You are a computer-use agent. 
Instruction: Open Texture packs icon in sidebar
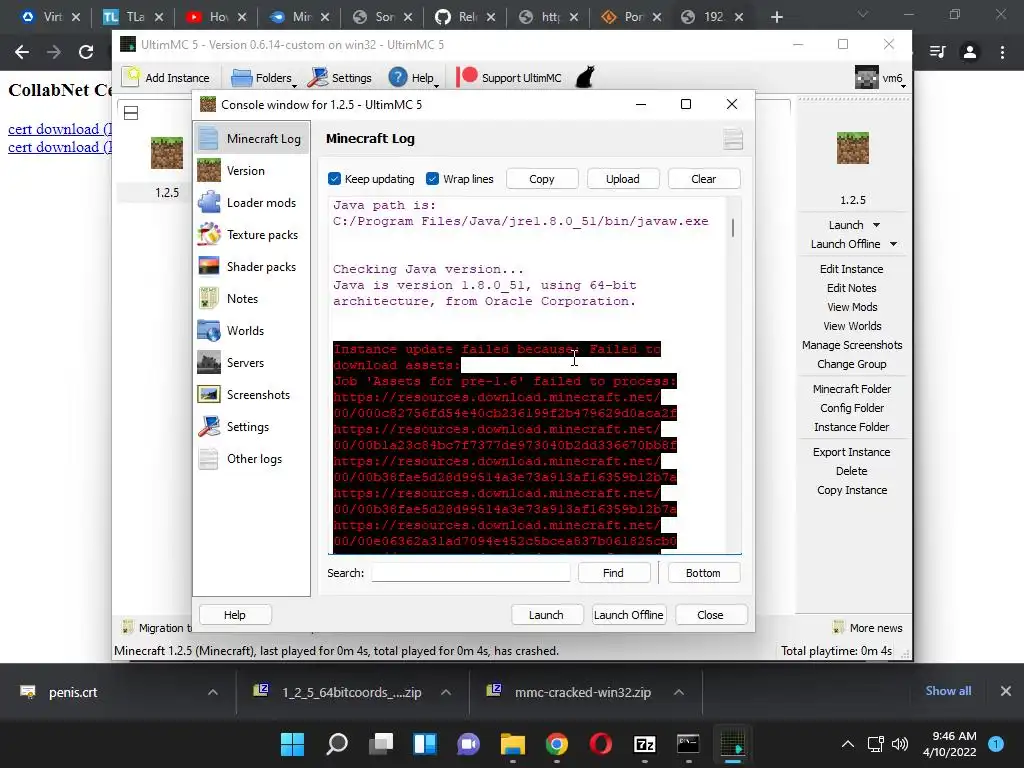click(208, 234)
